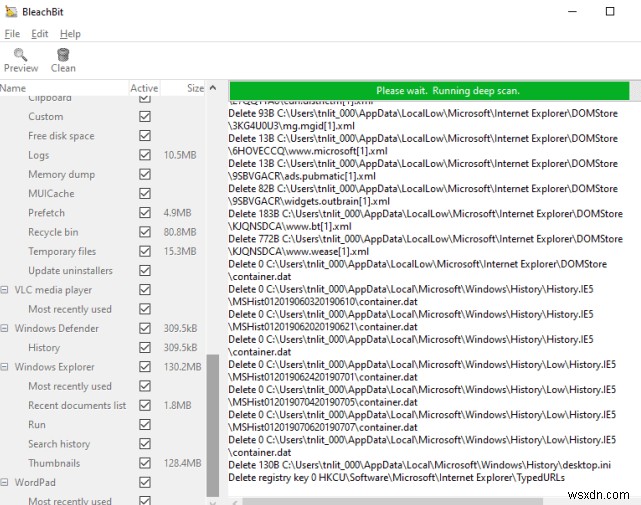The height and width of the screenshot is (505, 641).
Task: Uncheck the Custom checkbox
Action: click(145, 117)
